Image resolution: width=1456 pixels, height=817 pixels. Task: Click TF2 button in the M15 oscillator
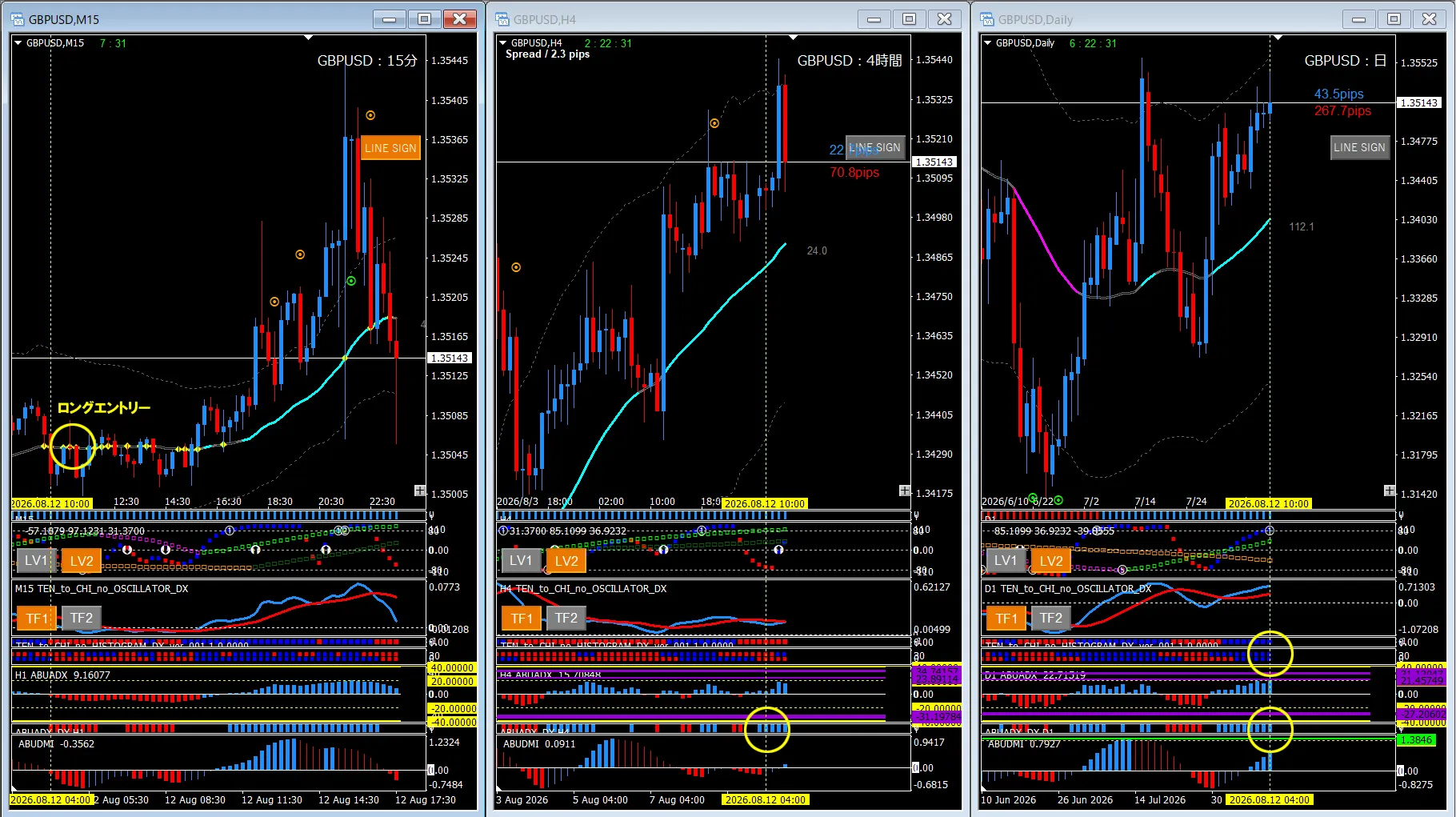(x=82, y=618)
